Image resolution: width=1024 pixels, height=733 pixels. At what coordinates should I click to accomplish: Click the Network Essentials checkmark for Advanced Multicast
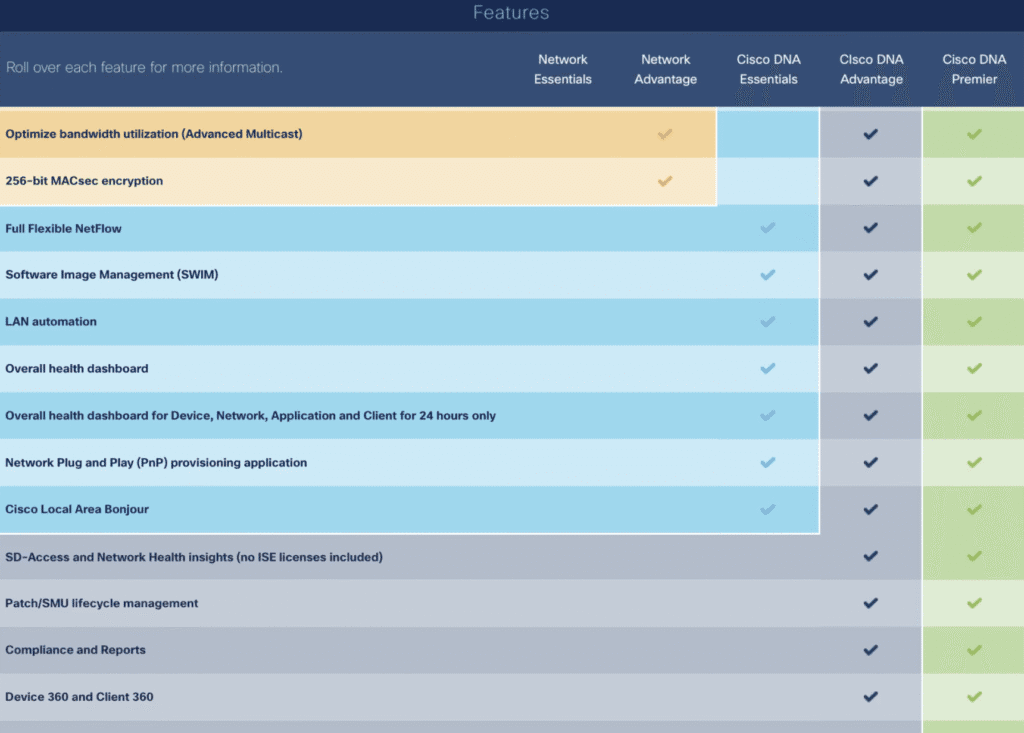665,134
